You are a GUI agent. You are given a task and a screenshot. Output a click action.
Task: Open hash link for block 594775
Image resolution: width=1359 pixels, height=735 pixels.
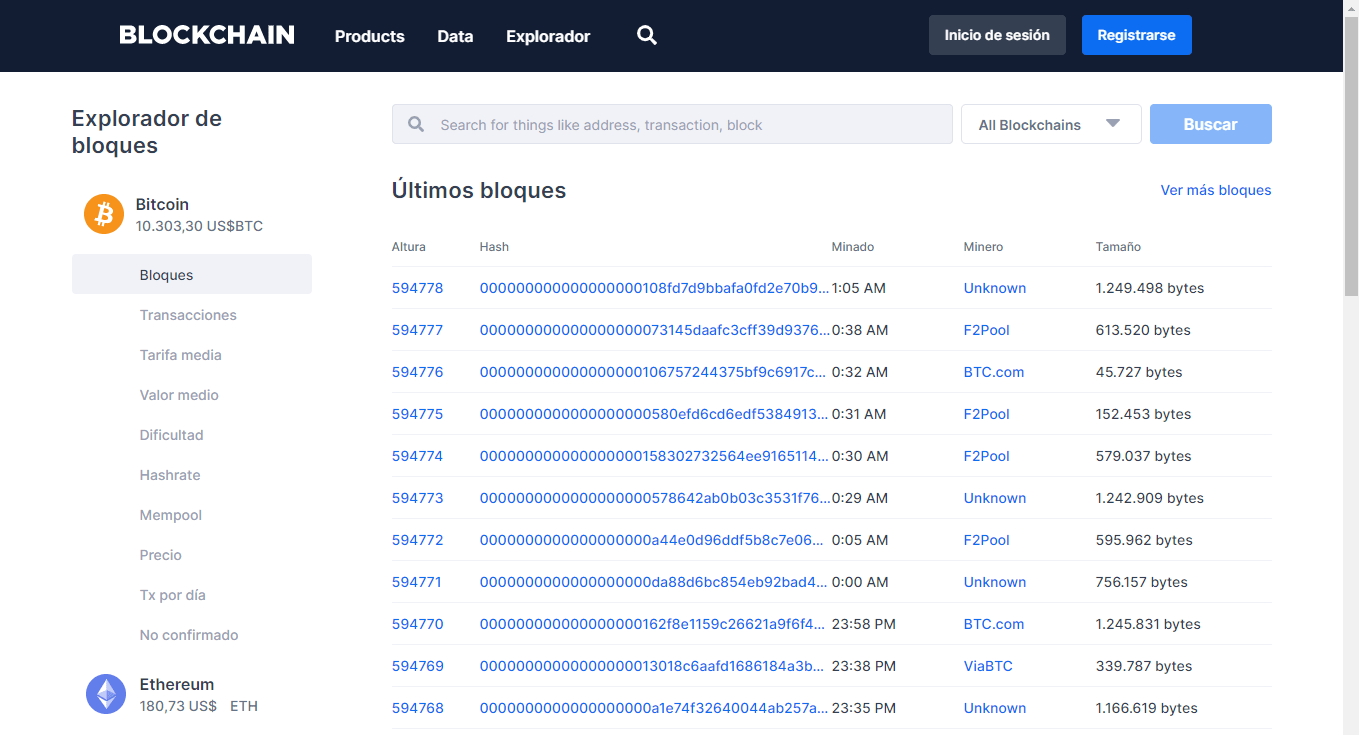point(654,414)
